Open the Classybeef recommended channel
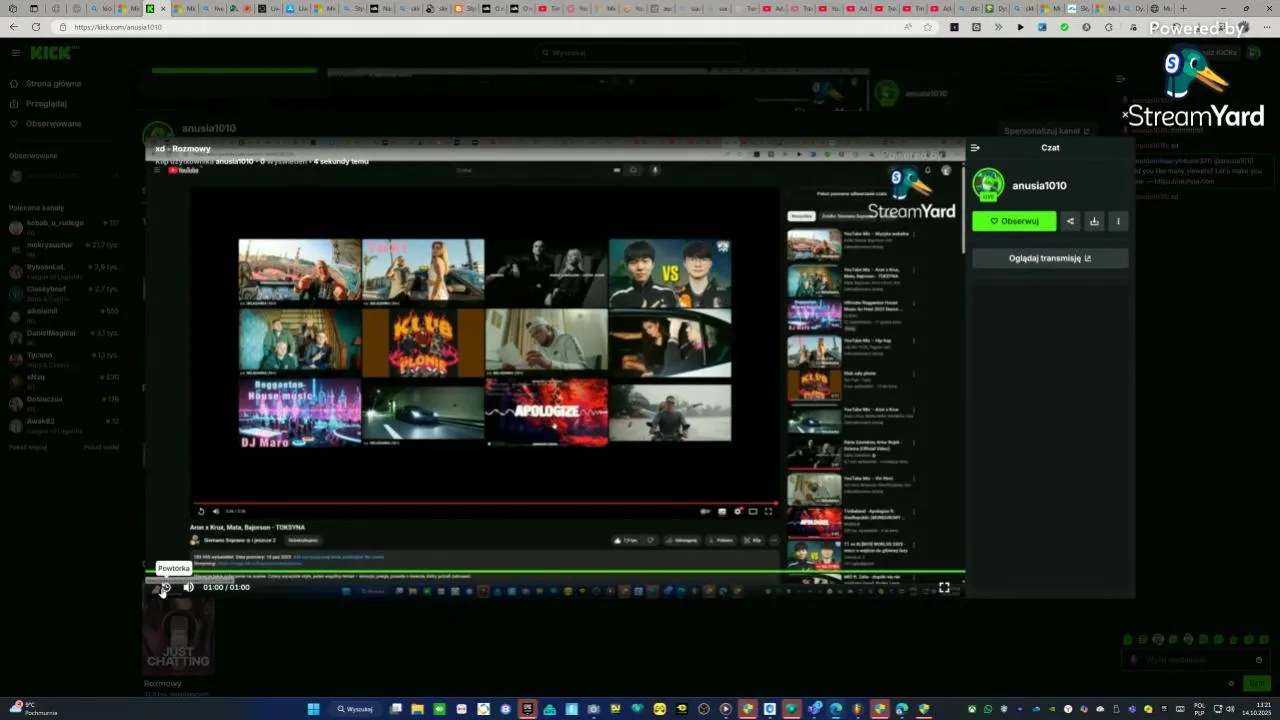Viewport: 1280px width, 720px height. tap(64, 292)
